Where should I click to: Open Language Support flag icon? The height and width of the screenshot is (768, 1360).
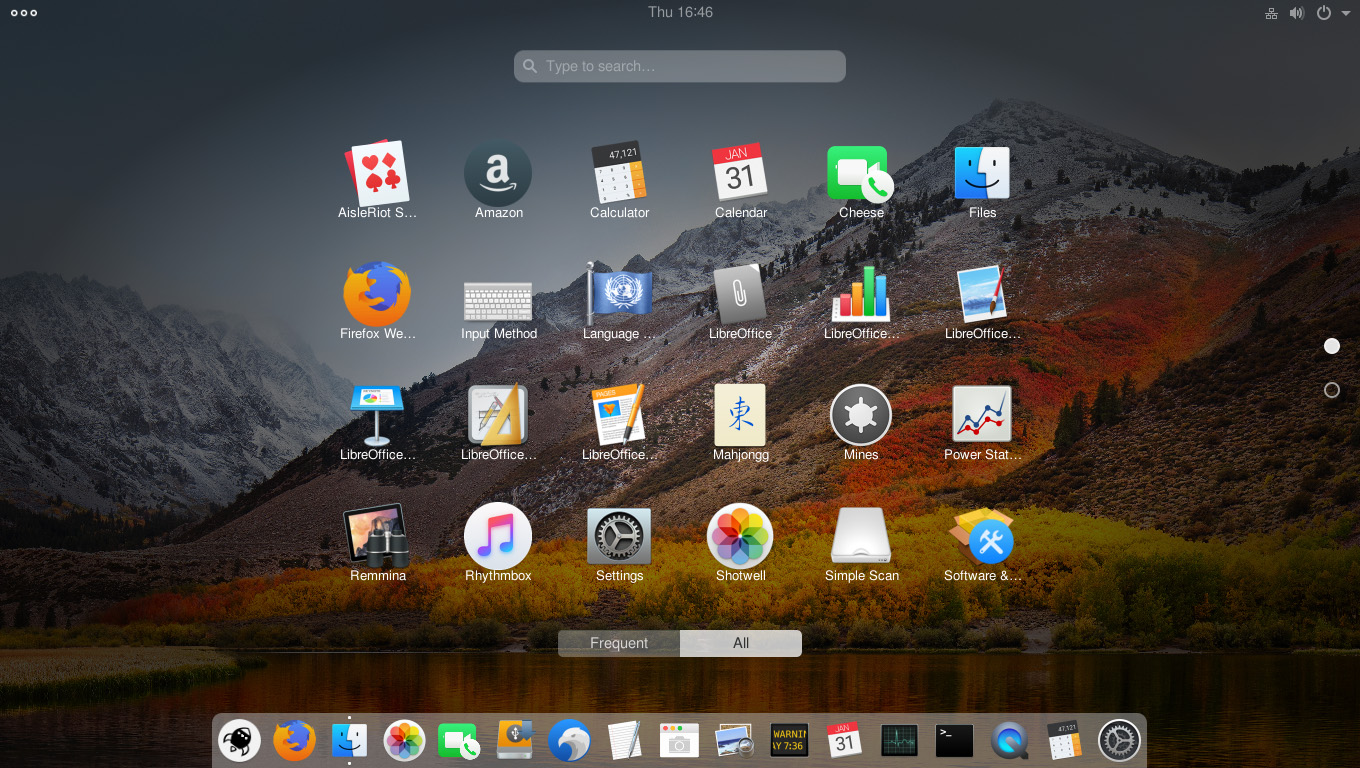pyautogui.click(x=619, y=295)
